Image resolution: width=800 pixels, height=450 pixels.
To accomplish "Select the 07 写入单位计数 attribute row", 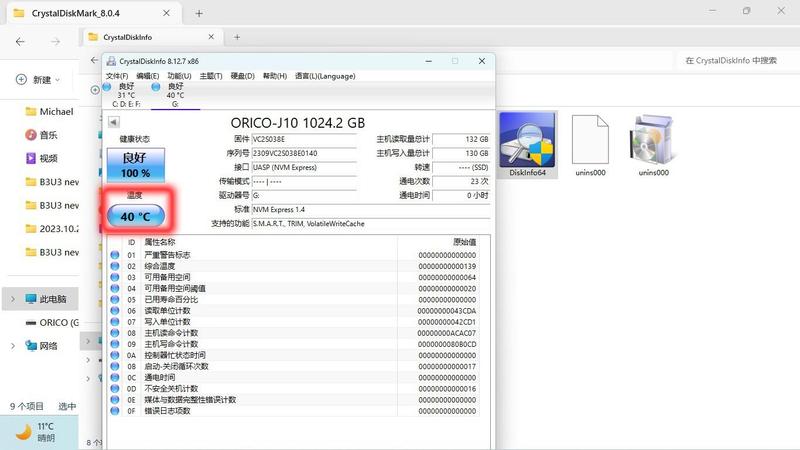I will (293, 322).
